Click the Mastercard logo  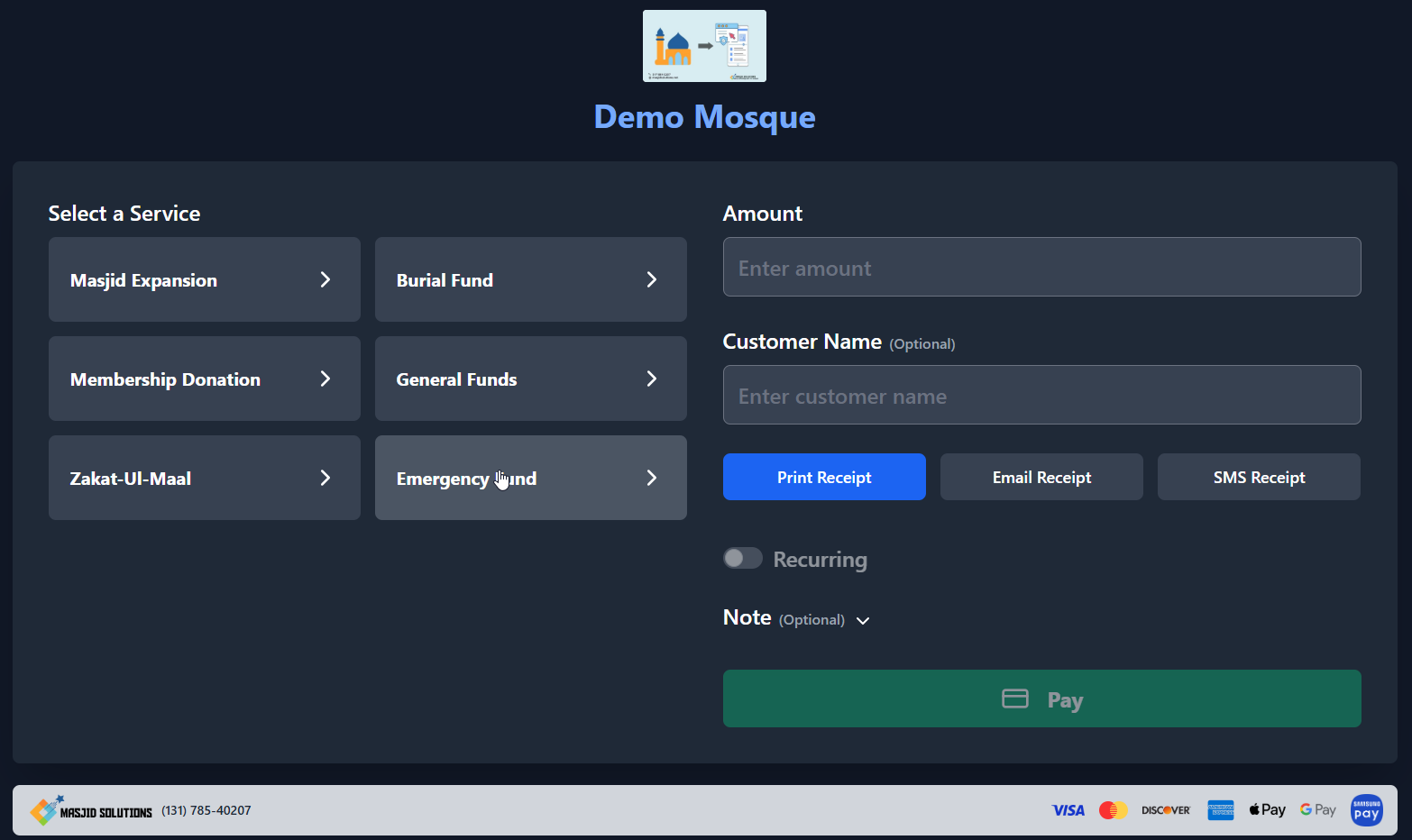point(1114,810)
